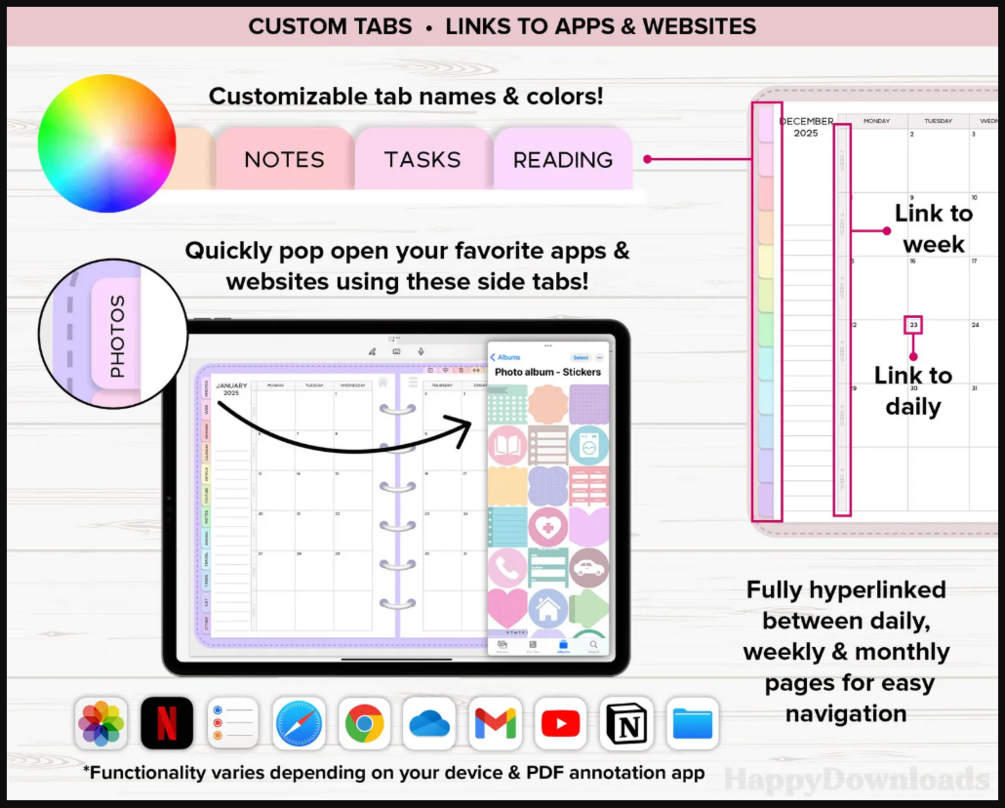The height and width of the screenshot is (808, 1005).
Task: Tap the Select button in Photos
Action: (581, 358)
